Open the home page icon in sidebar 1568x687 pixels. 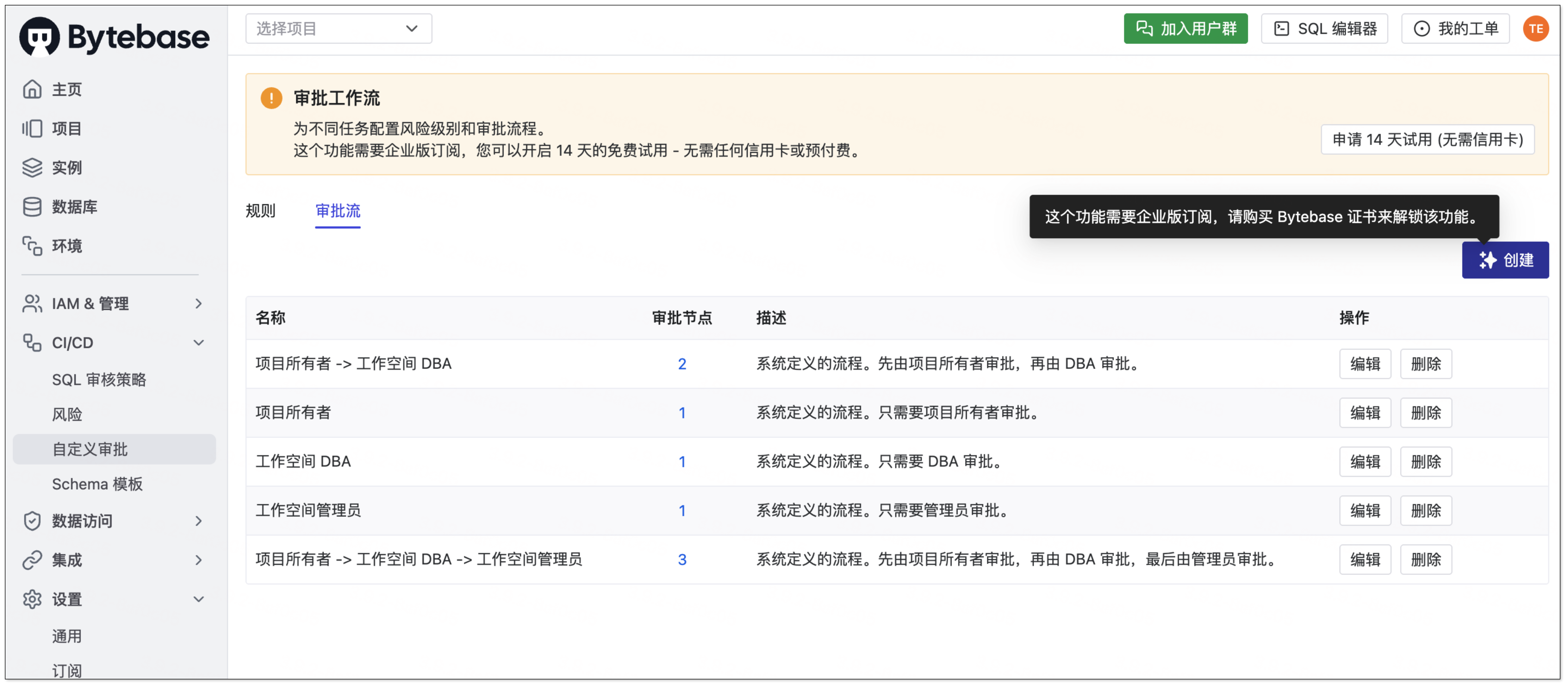pos(32,89)
